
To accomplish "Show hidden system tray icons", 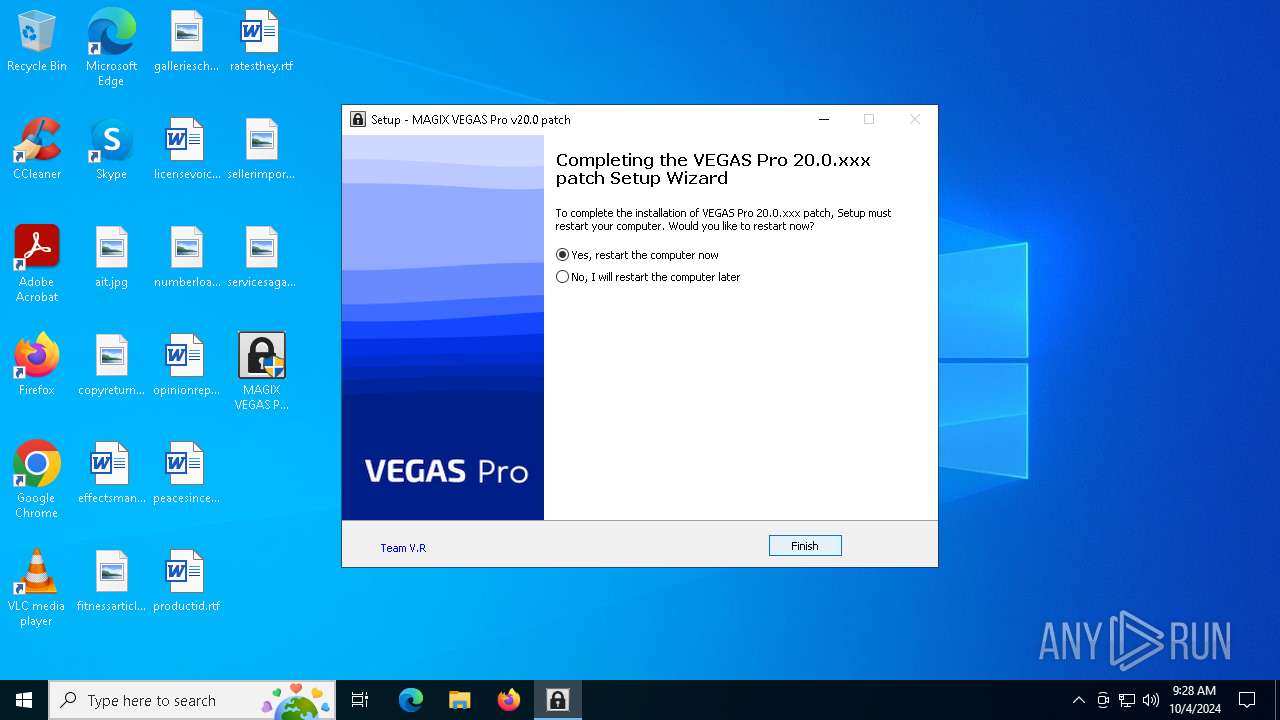I will 1078,700.
